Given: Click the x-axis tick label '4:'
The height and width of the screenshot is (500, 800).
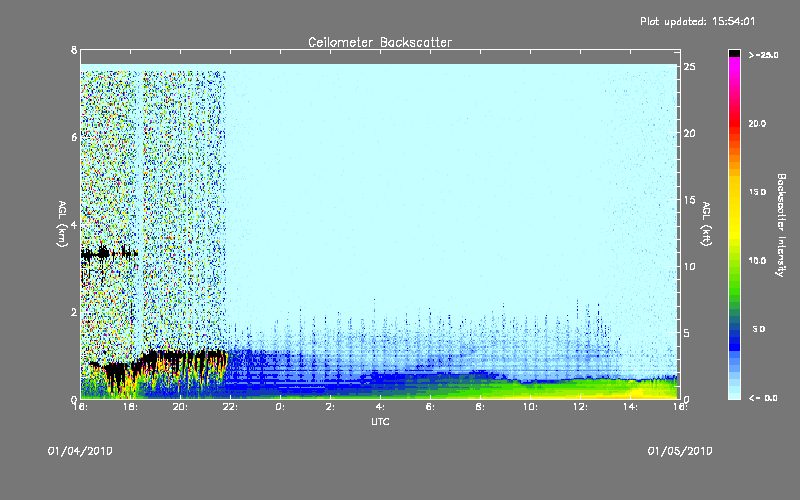Looking at the screenshot, I should point(380,407).
